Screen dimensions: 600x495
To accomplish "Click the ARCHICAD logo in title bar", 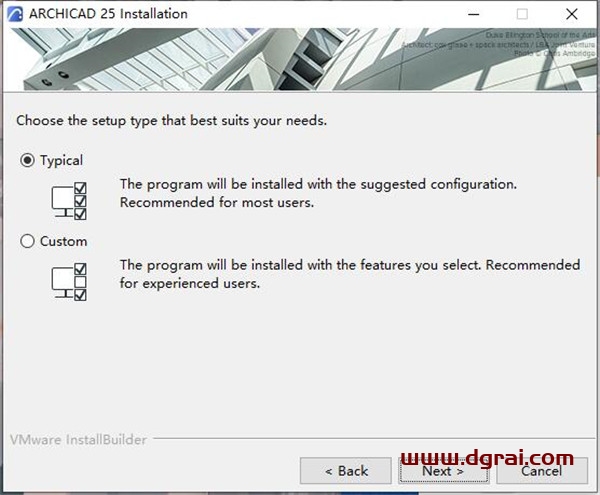I will coord(15,14).
